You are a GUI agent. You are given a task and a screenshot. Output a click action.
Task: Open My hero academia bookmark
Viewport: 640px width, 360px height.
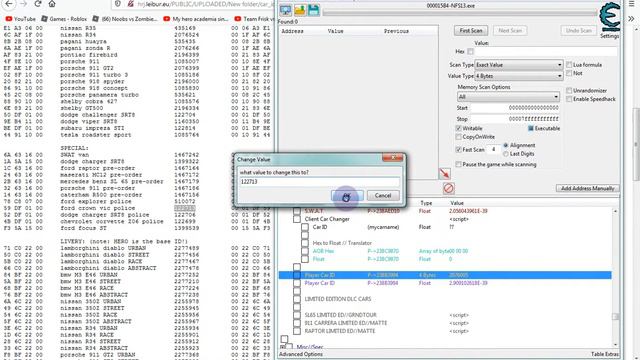196,19
